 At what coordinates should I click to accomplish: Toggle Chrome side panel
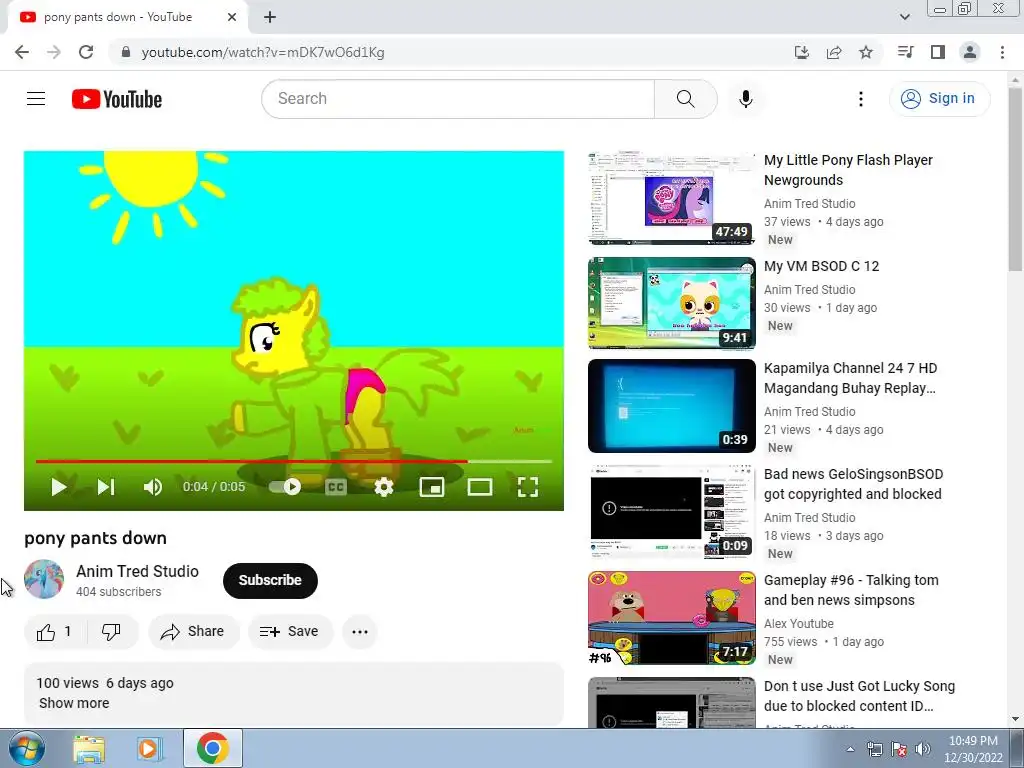(938, 52)
